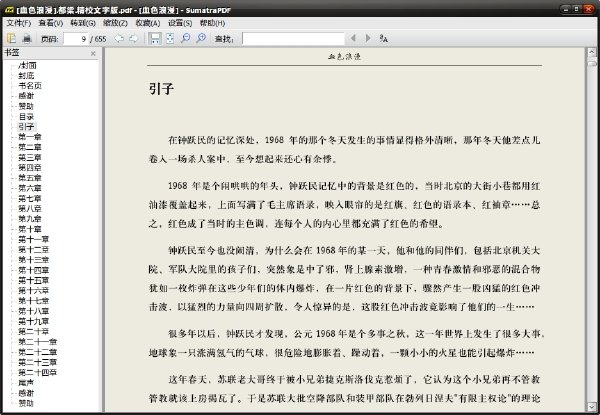Open the 帮助(H) menu
Screen dimensions: 600x415
pyautogui.click(x=212, y=23)
